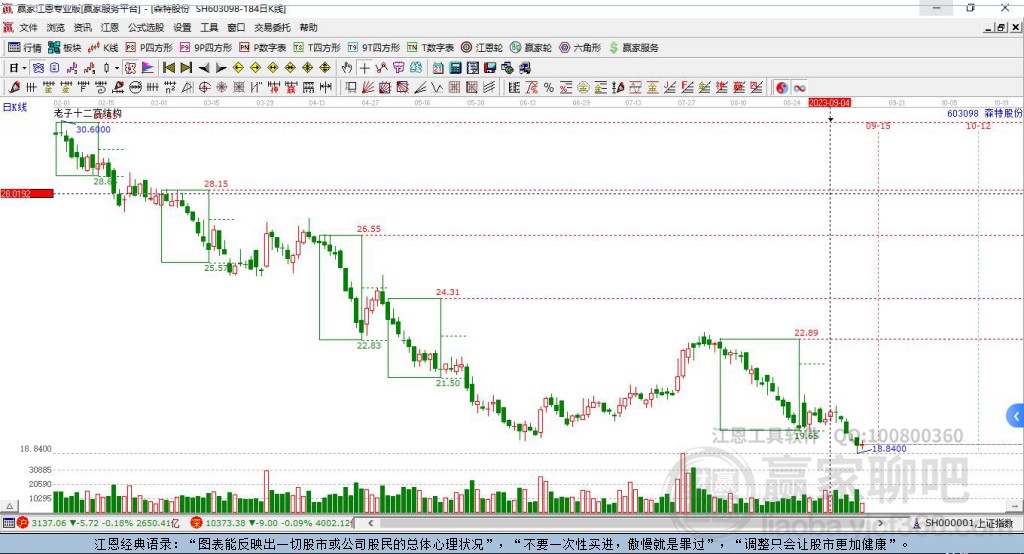Open the P四方形 tool
This screenshot has height=554, width=1024.
pos(149,48)
